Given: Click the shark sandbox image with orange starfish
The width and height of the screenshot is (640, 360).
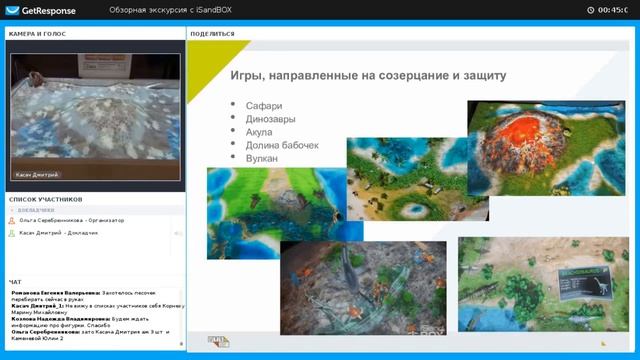Looking at the screenshot, I should tap(363, 288).
